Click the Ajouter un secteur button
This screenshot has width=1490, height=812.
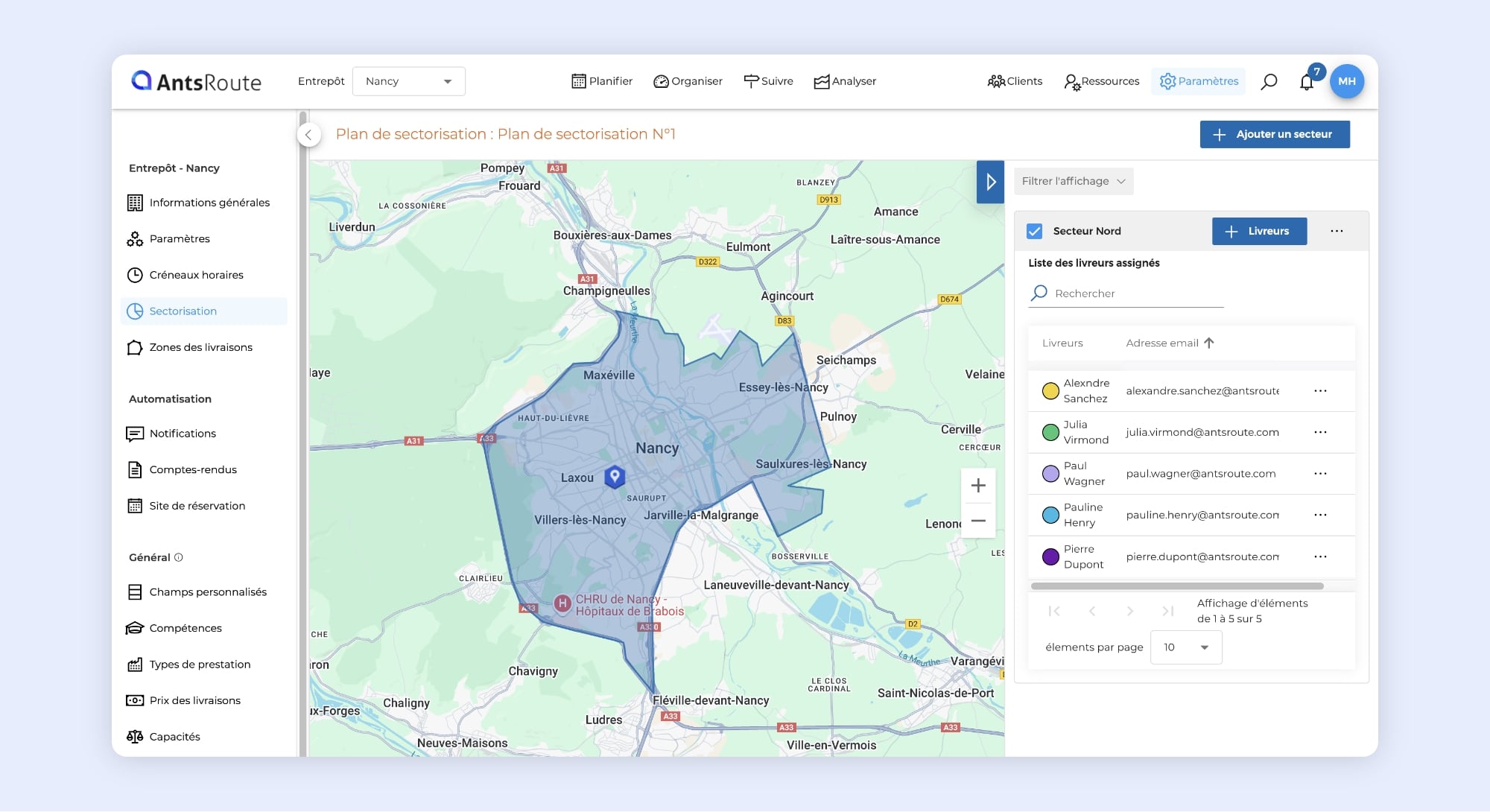point(1274,134)
